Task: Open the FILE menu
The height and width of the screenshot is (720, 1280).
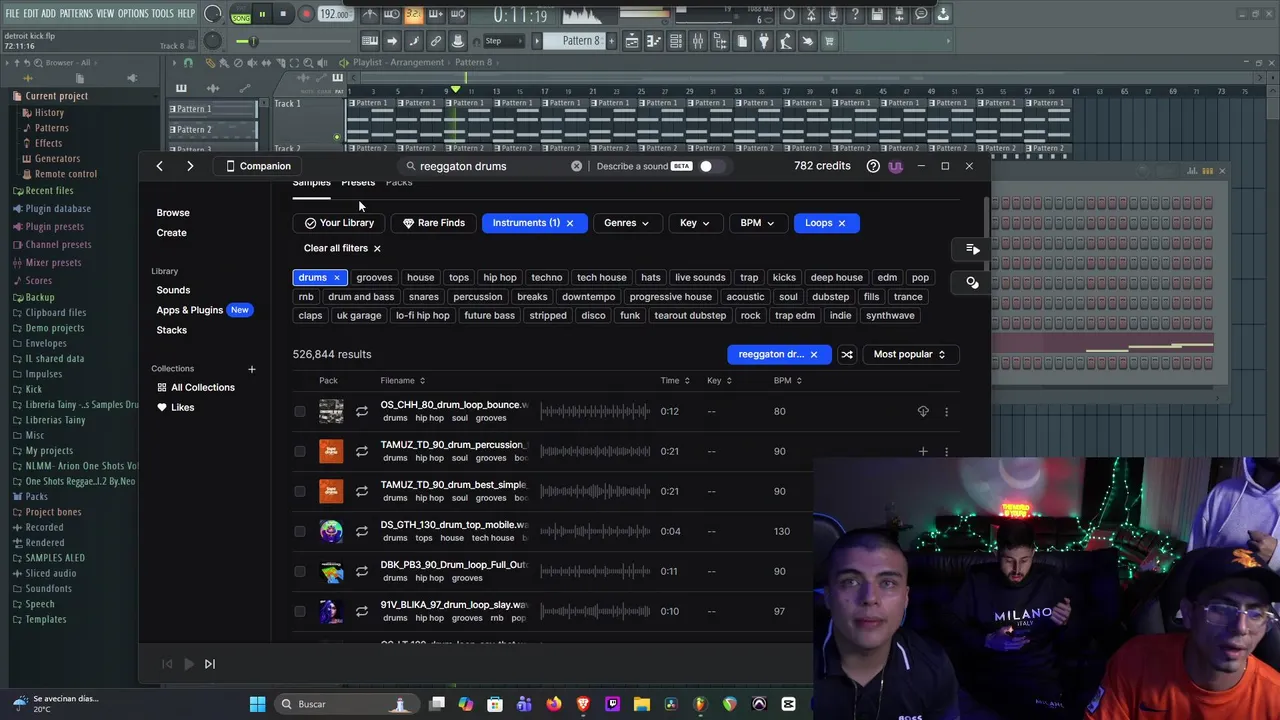Action: (12, 13)
